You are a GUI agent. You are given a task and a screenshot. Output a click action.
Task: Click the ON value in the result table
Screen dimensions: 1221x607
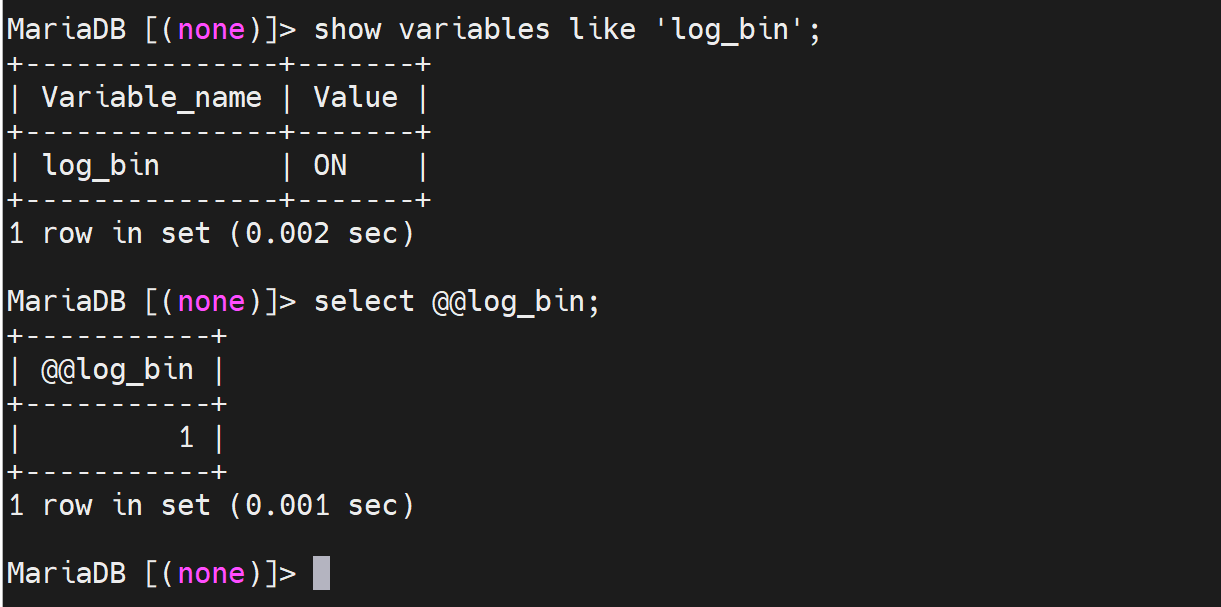[x=330, y=165]
